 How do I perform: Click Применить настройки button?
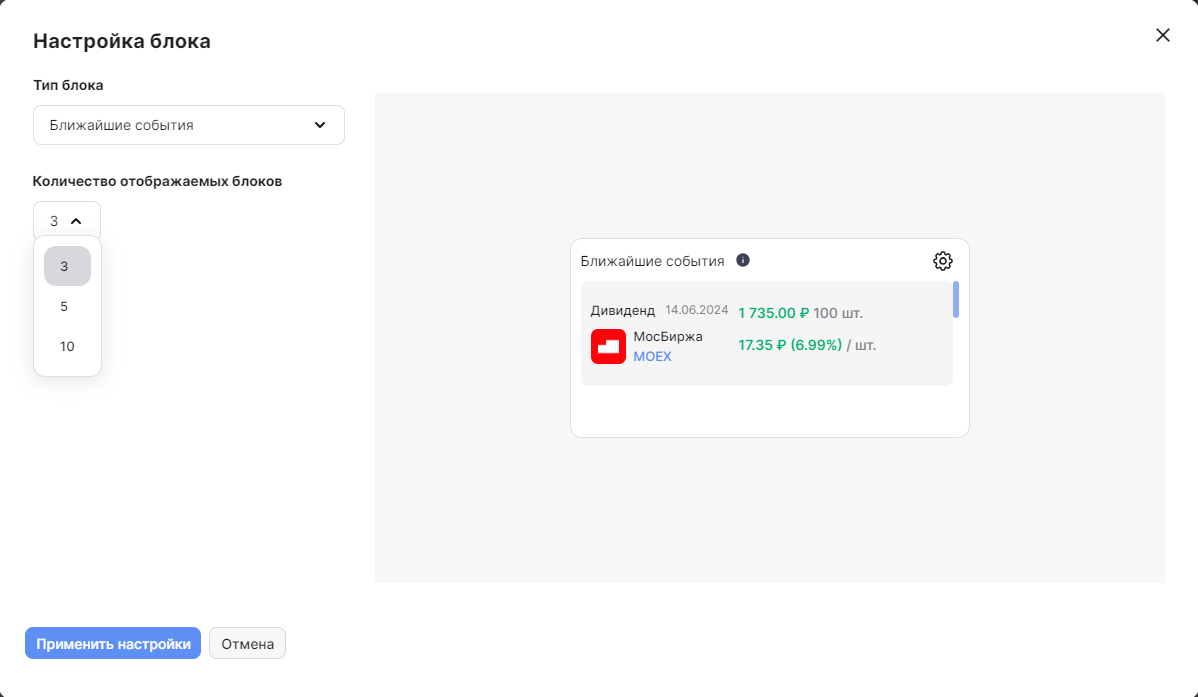[113, 644]
